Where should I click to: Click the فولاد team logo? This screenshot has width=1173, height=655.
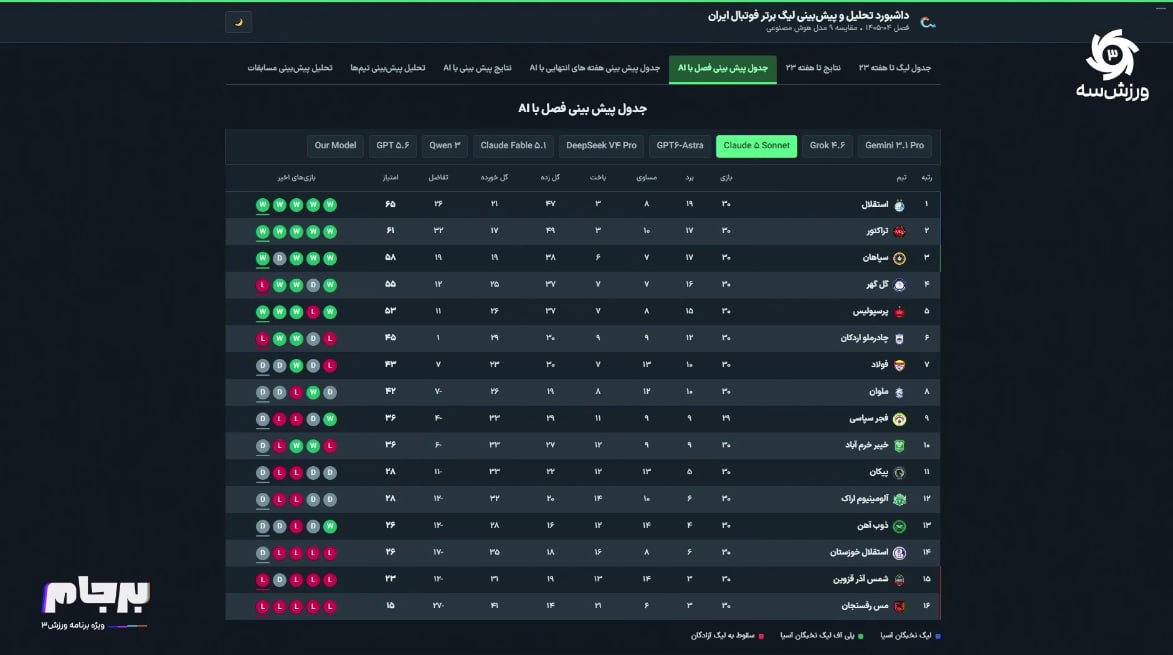(x=899, y=366)
